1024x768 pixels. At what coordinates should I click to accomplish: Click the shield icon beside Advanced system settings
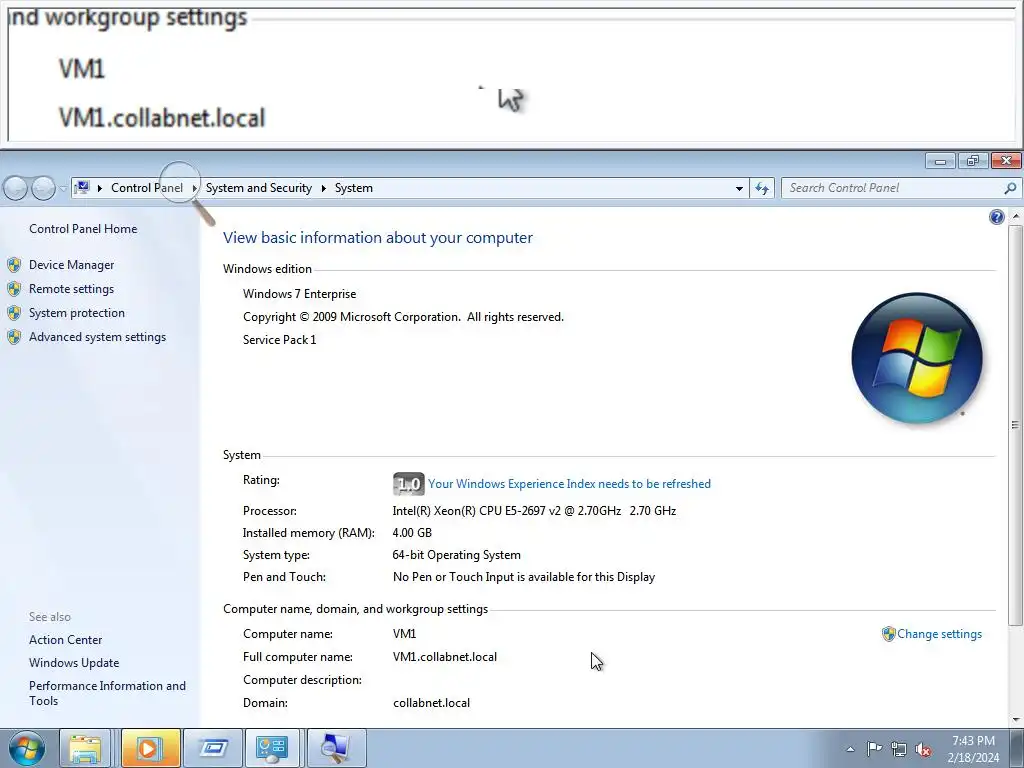click(14, 338)
